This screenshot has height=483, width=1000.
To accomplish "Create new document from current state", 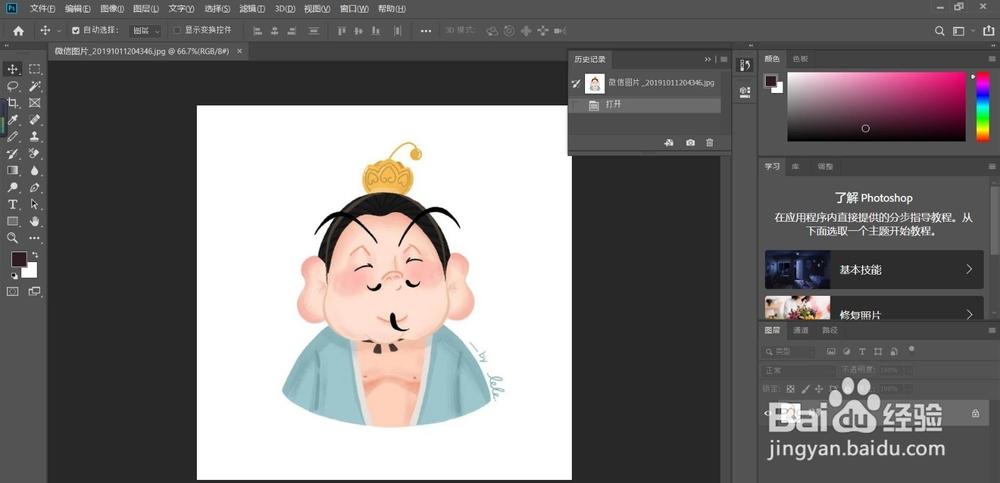I will (669, 143).
